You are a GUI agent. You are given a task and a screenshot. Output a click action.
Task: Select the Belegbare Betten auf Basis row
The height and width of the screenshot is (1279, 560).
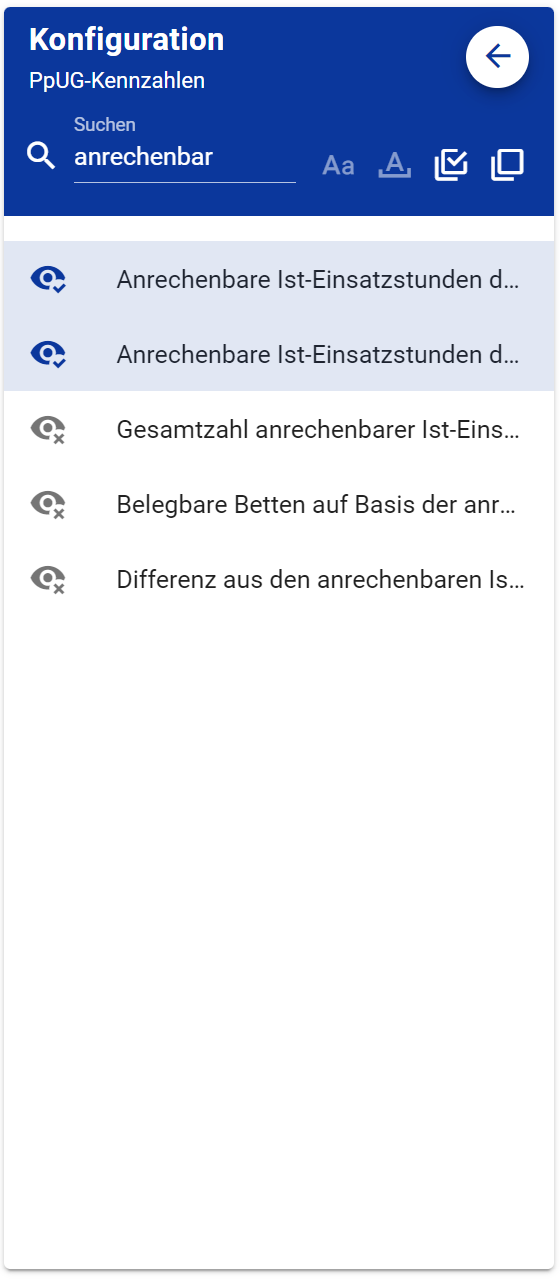279,504
